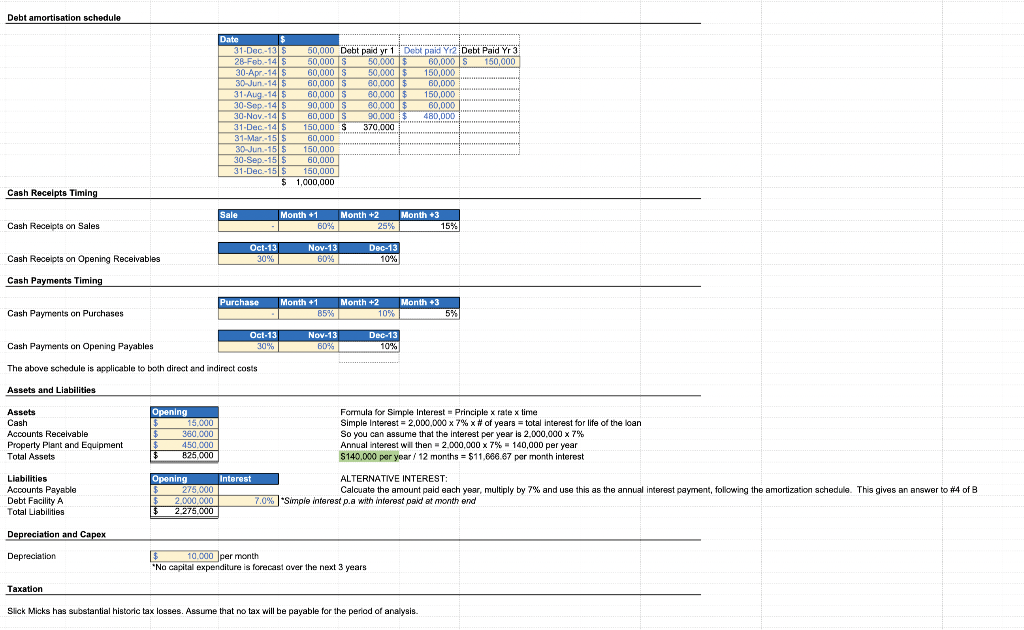This screenshot has width=1024, height=630.
Task: Select the '28-Feb.-14' date cell
Action: coord(248,61)
